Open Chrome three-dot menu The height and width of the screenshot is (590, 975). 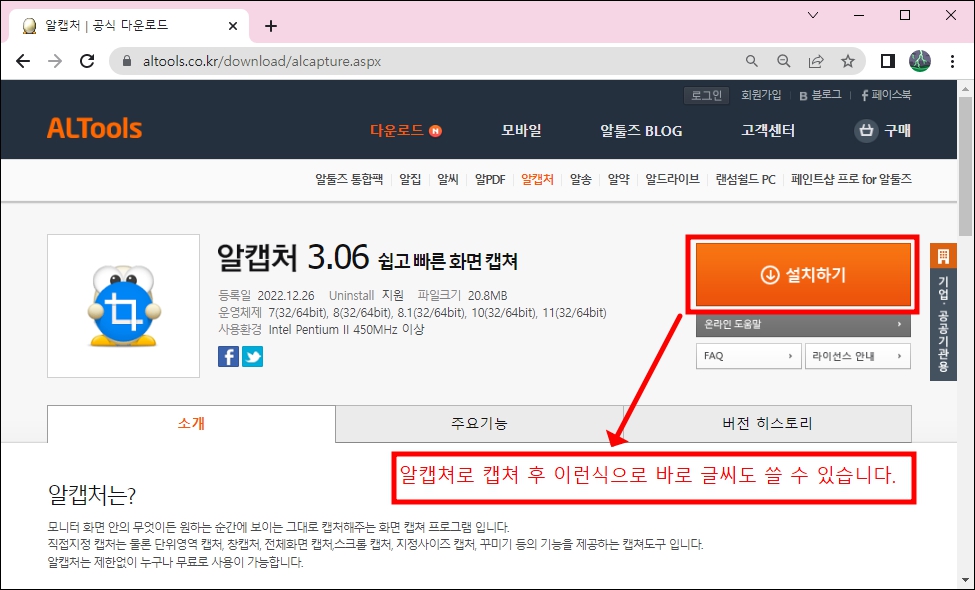tap(952, 61)
